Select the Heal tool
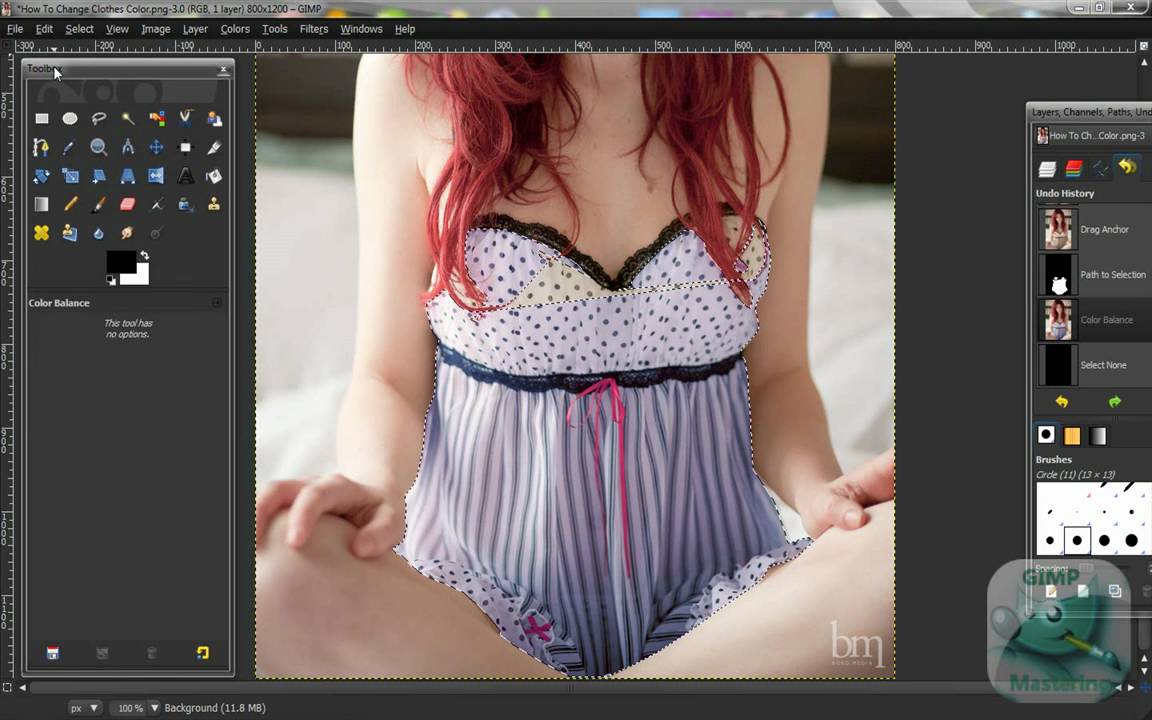The width and height of the screenshot is (1152, 720). (x=41, y=233)
